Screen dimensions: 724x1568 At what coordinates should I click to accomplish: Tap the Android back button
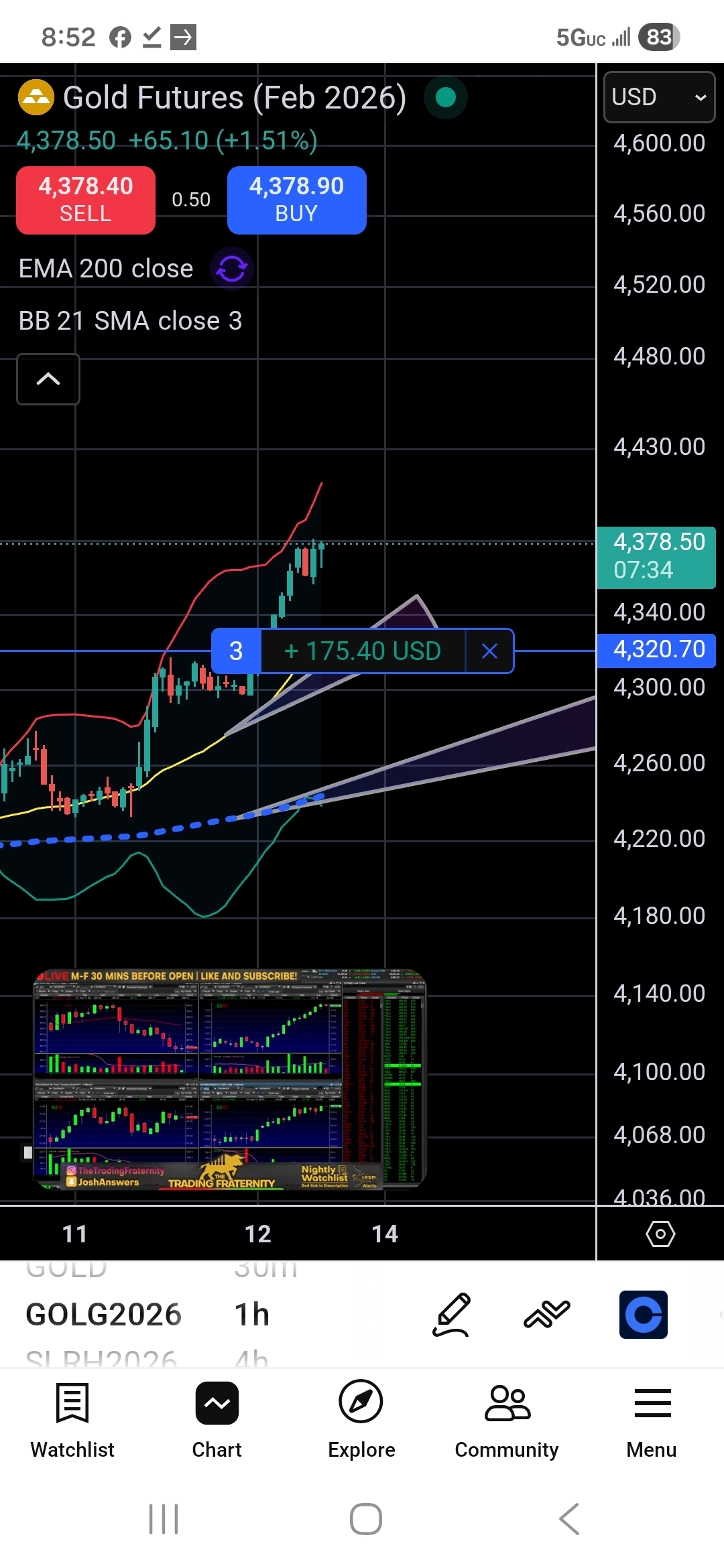569,1519
